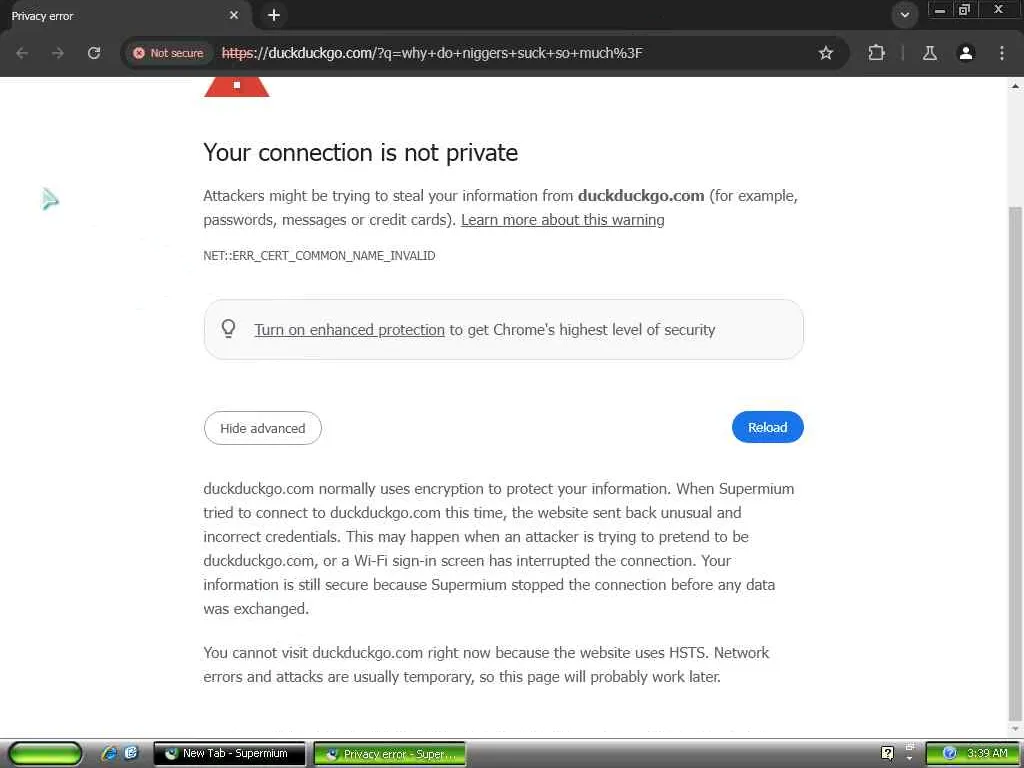Launch Internet Explorer from the quick launch
The width and height of the screenshot is (1024, 768).
click(110, 753)
